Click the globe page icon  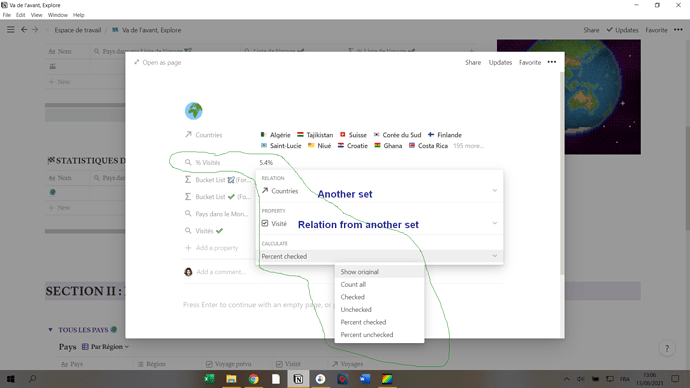(194, 111)
